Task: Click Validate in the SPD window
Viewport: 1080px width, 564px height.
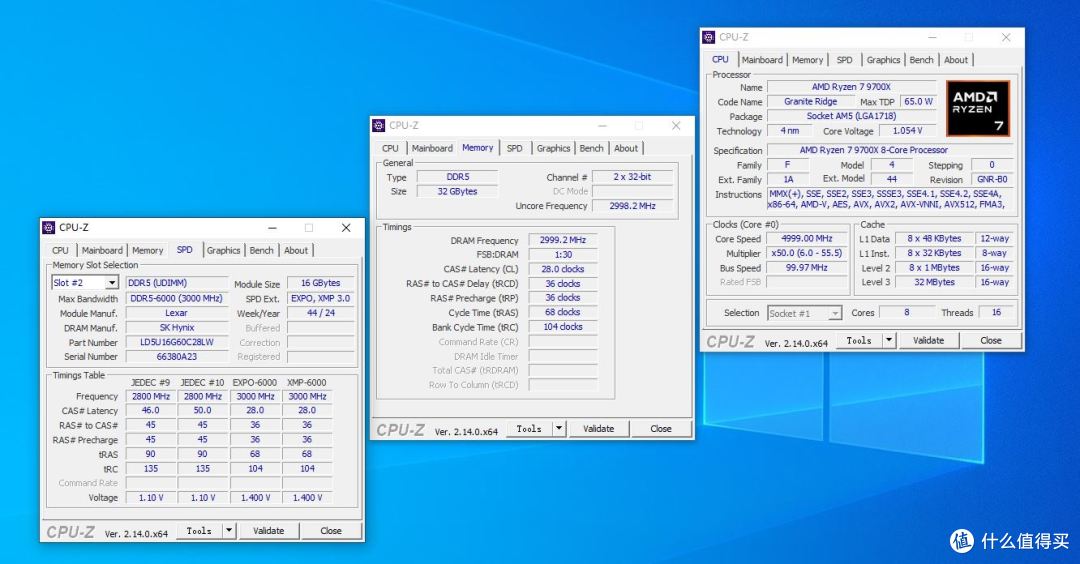Action: 269,530
